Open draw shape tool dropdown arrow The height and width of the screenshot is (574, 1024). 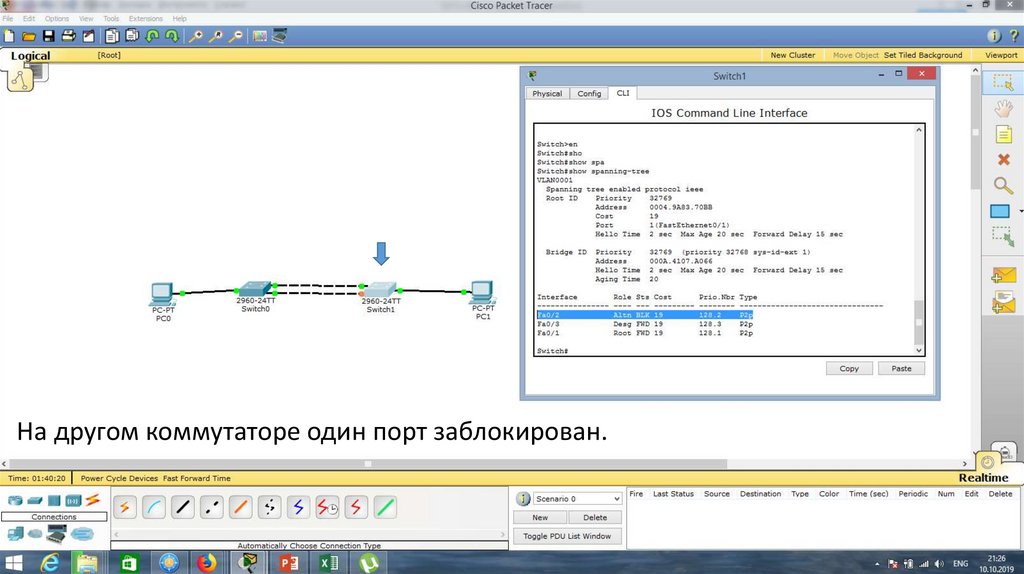point(1020,212)
